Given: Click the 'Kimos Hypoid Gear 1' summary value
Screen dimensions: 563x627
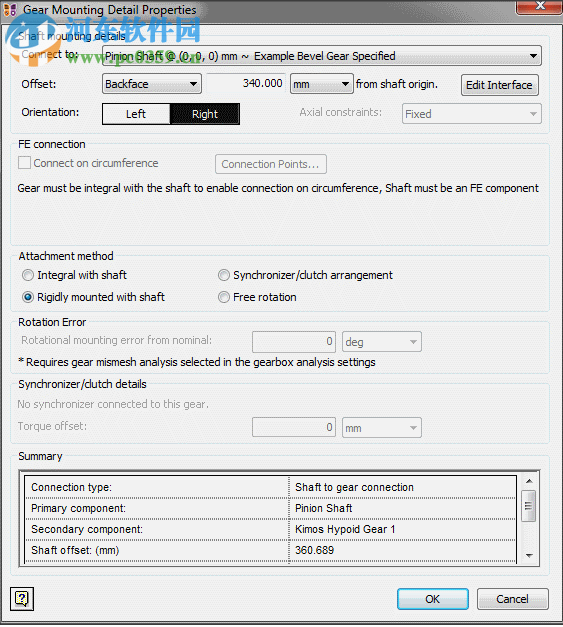Looking at the screenshot, I should (x=345, y=529).
